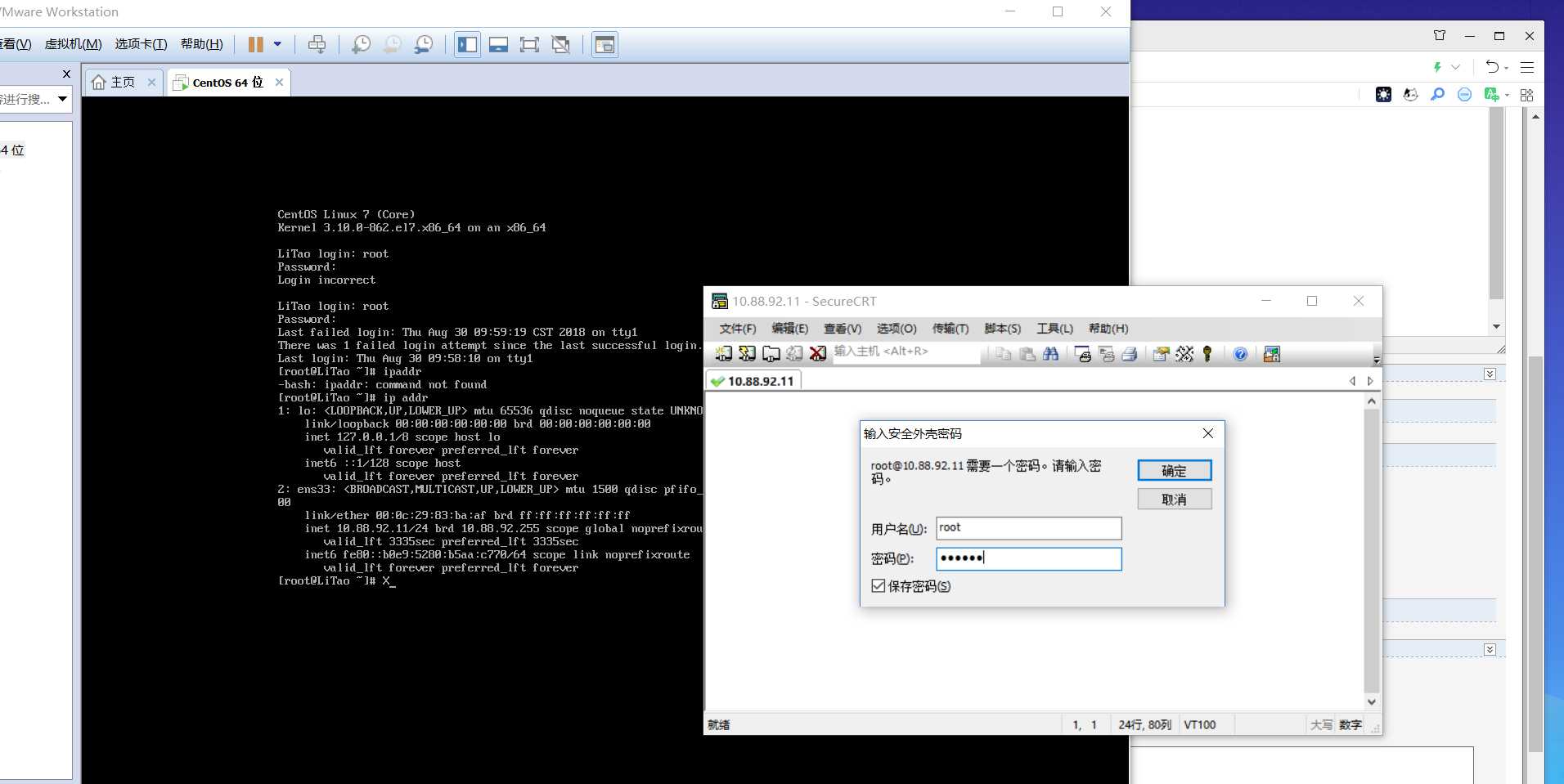Click the blue Help question-mark icon in SecureCRT
The image size is (1564, 784).
tap(1240, 354)
